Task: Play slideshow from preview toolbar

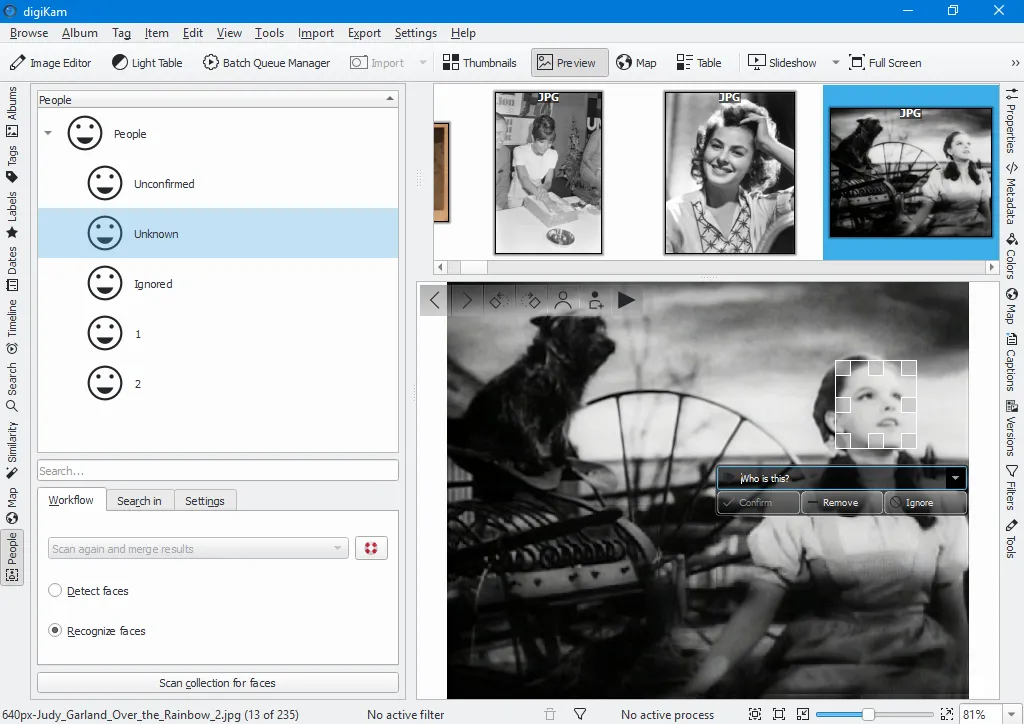Action: [x=626, y=300]
